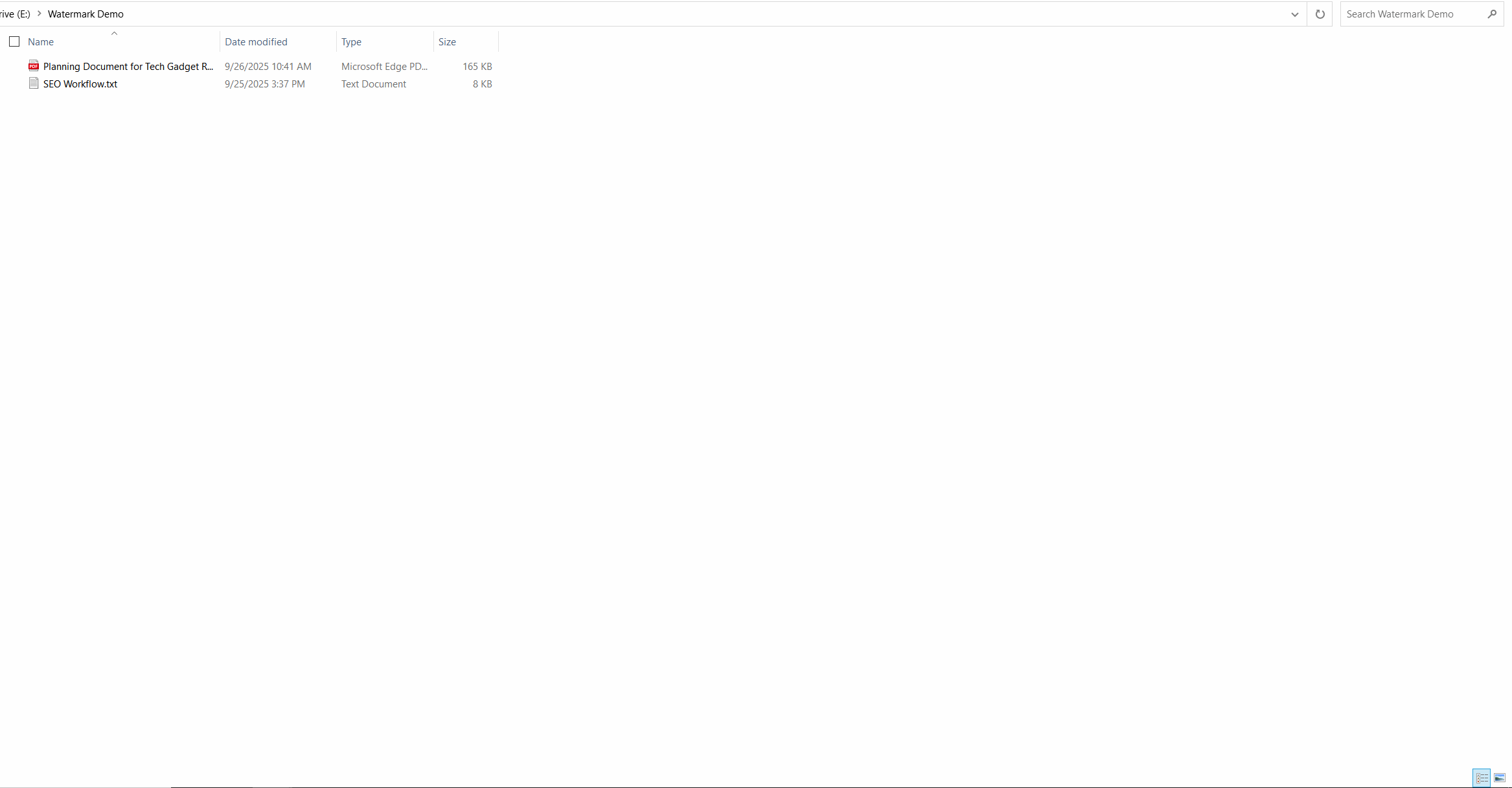Click the sort direction arrow above Name column
The image size is (1512, 788).
point(115,32)
